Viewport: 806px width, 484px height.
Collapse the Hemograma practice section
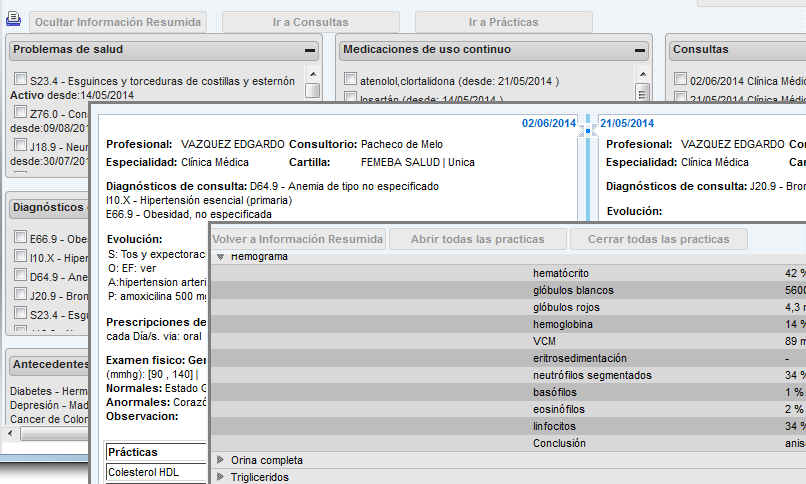click(x=221, y=257)
